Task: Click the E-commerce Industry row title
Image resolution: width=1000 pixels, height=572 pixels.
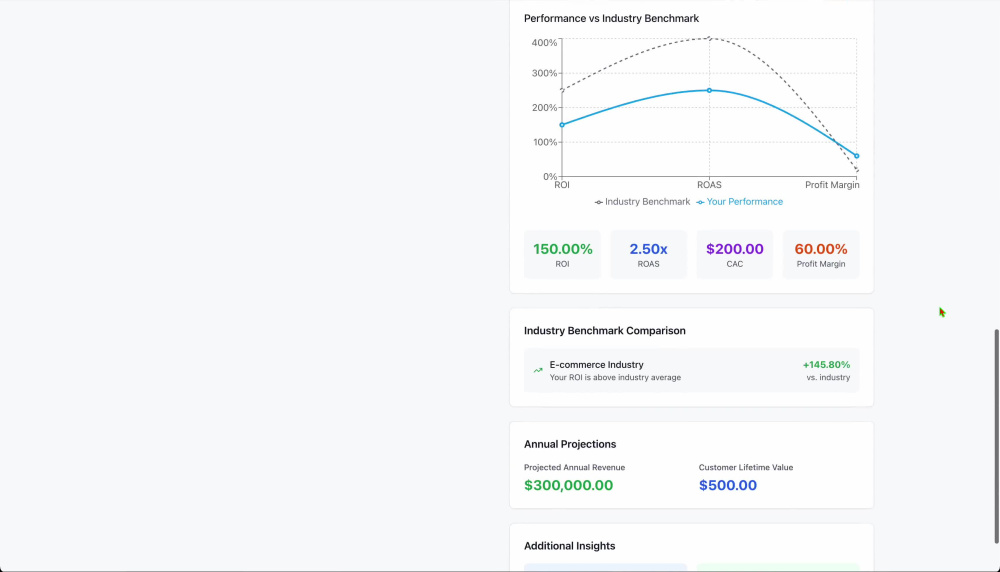Action: coord(596,365)
